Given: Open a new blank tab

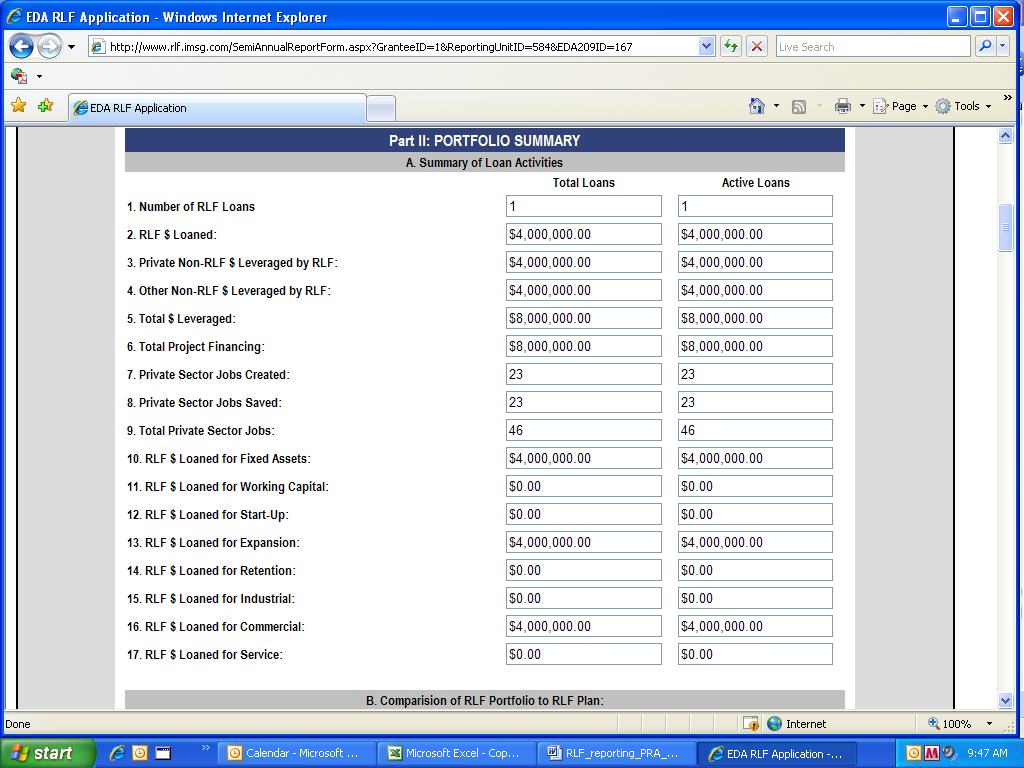Looking at the screenshot, I should pos(381,108).
